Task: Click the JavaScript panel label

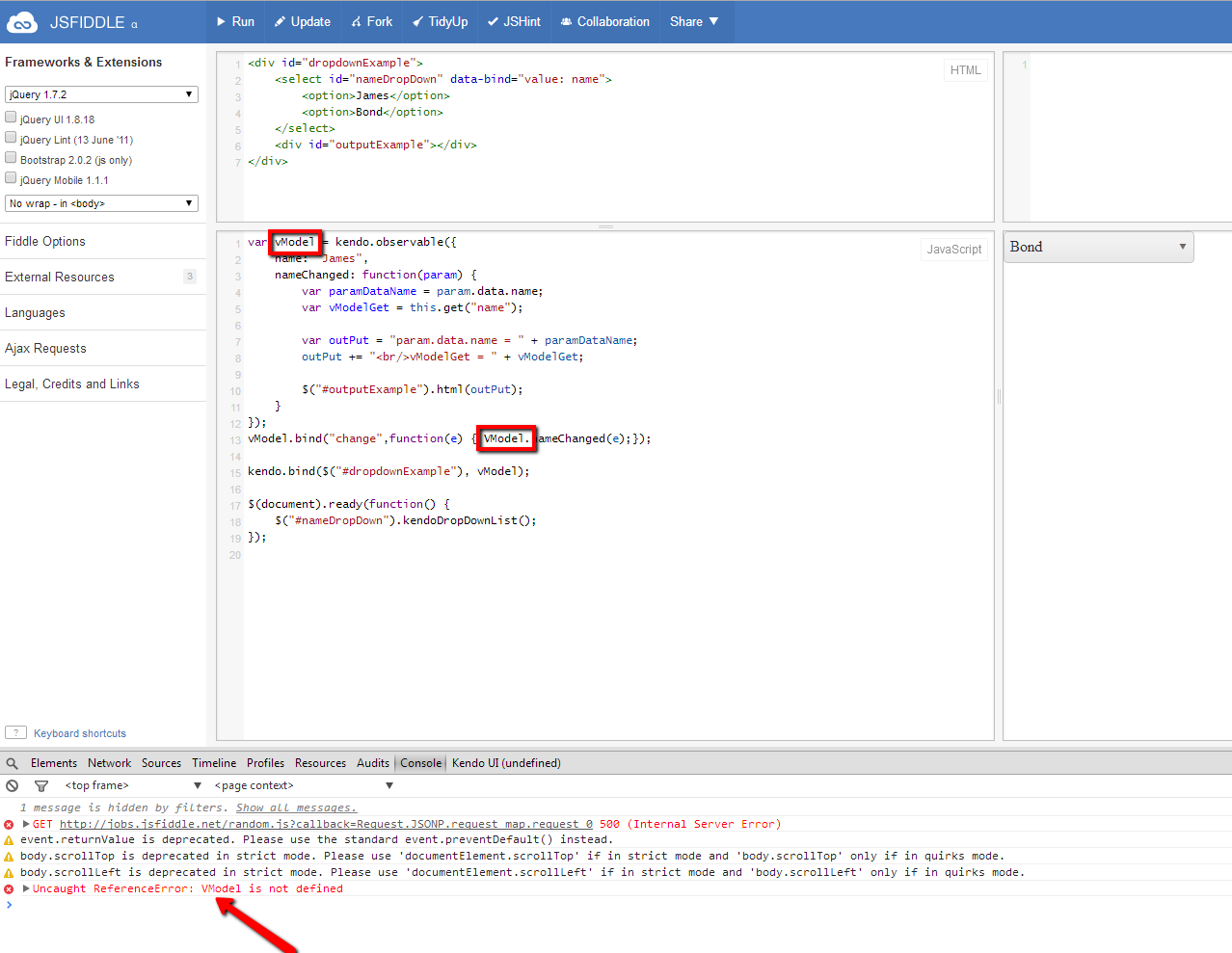Action: 954,250
